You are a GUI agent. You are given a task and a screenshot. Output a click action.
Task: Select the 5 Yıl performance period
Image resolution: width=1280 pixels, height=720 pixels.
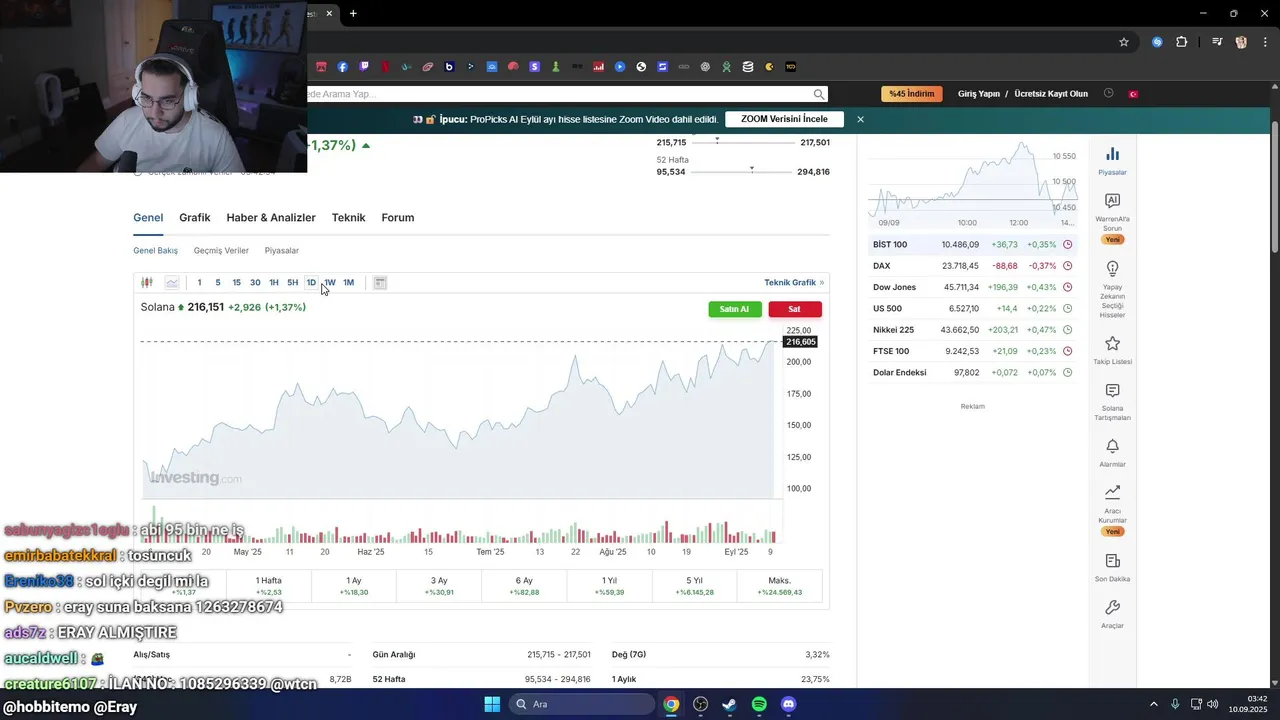click(x=695, y=586)
